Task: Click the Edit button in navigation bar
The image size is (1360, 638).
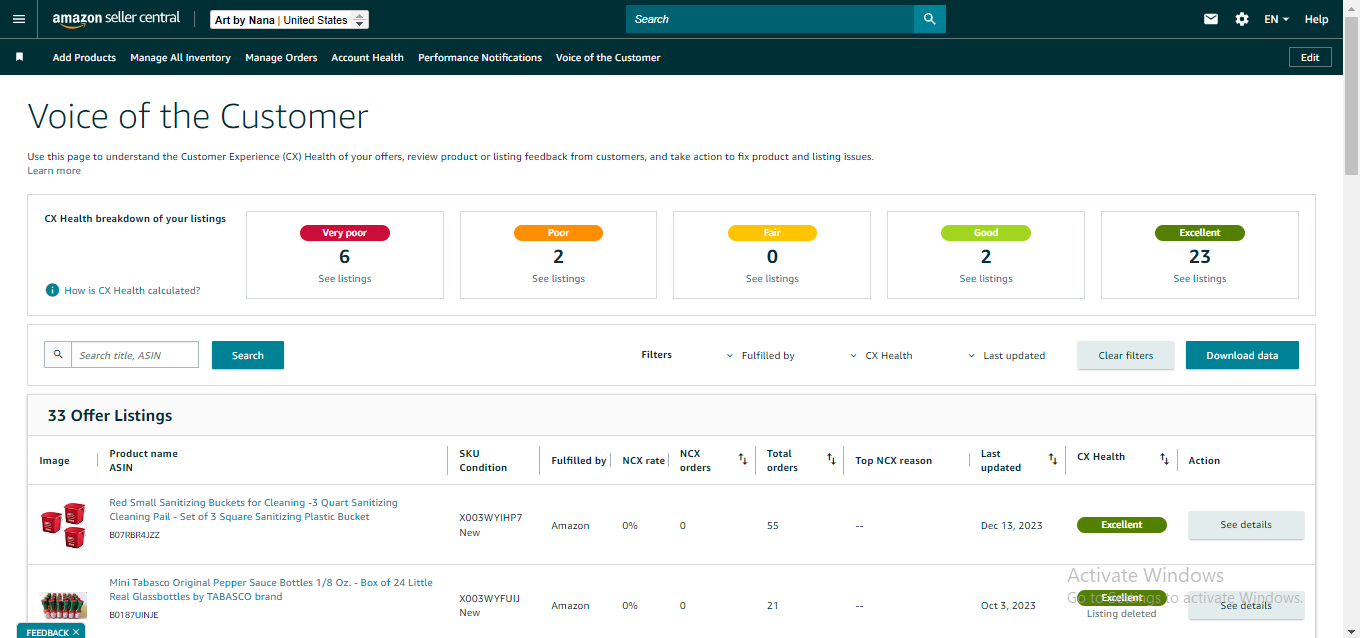Action: [1310, 57]
